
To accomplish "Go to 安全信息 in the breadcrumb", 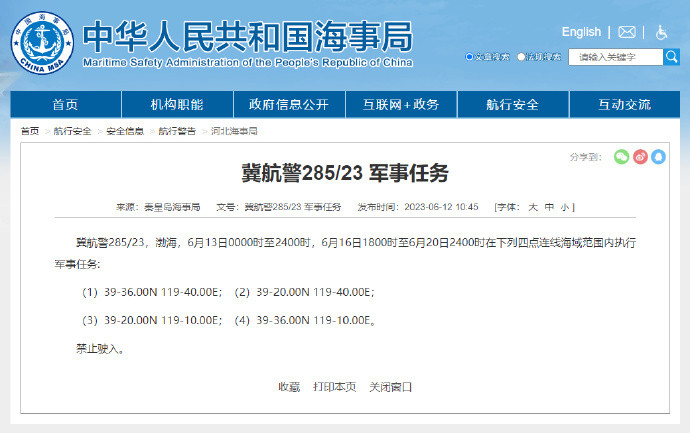I will tap(125, 131).
